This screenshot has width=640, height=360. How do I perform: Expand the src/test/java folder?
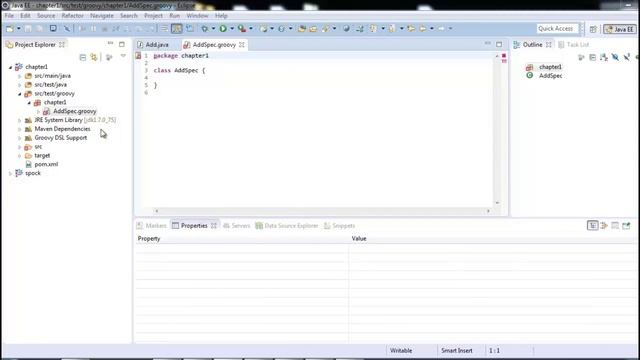[x=20, y=85]
